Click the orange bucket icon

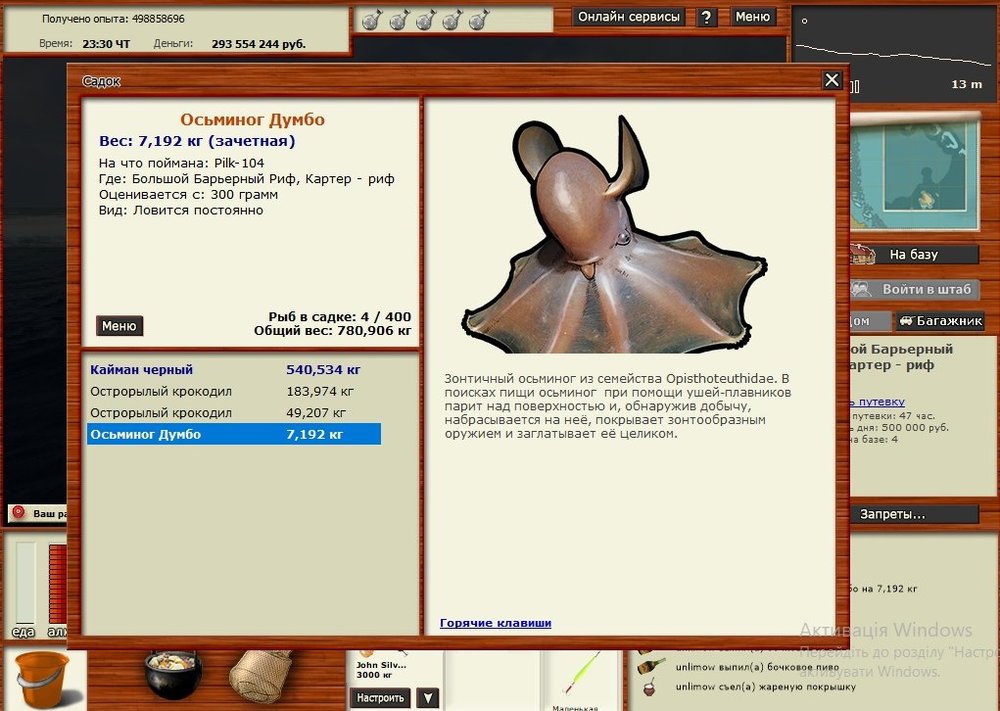[x=42, y=678]
